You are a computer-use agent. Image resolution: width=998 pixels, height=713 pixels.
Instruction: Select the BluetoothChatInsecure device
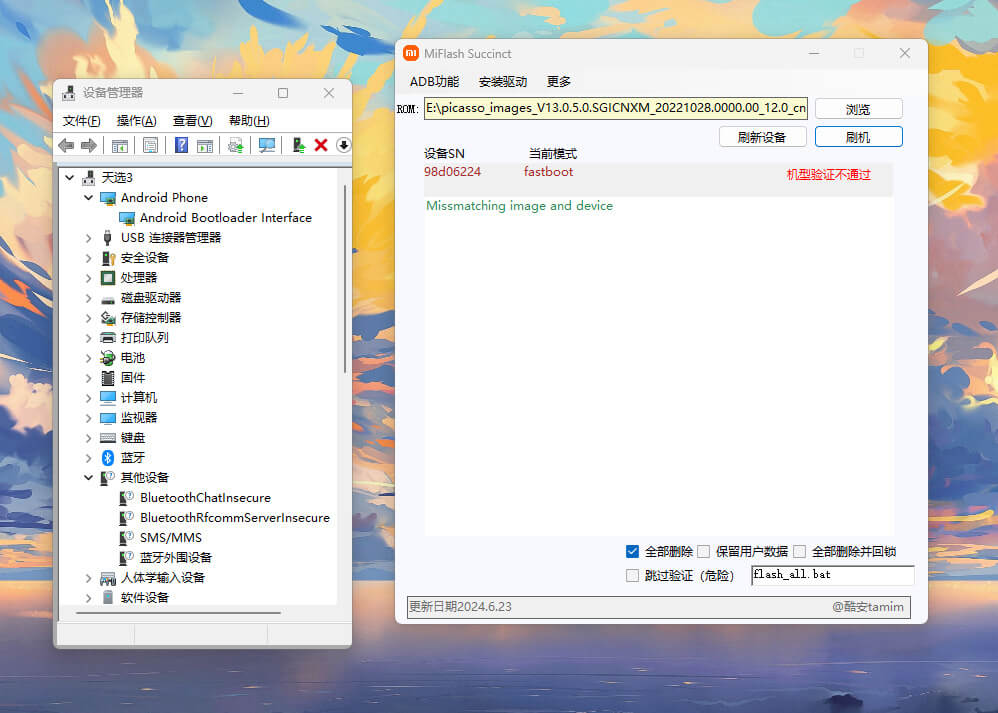point(205,498)
